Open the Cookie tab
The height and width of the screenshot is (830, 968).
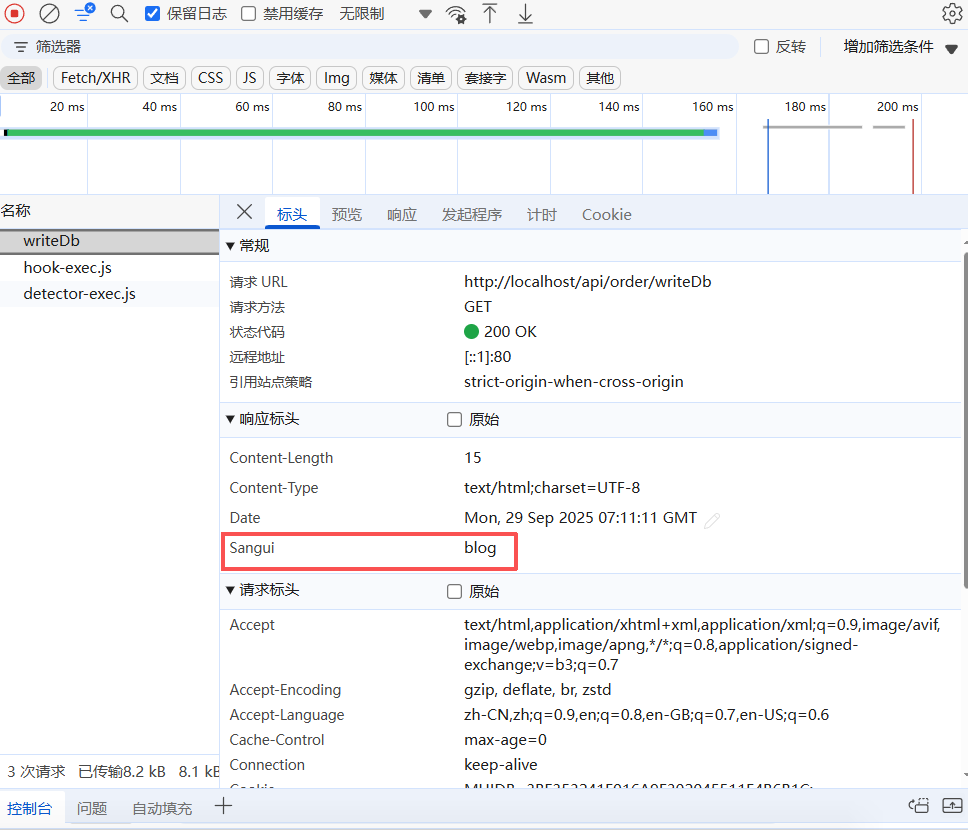[606, 215]
